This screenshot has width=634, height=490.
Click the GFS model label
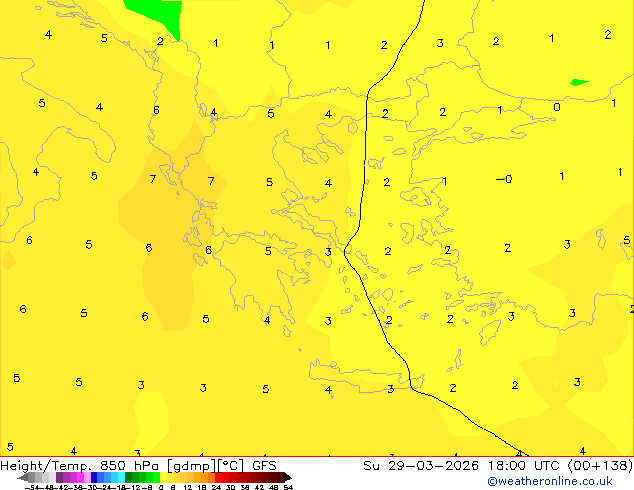pos(264,465)
